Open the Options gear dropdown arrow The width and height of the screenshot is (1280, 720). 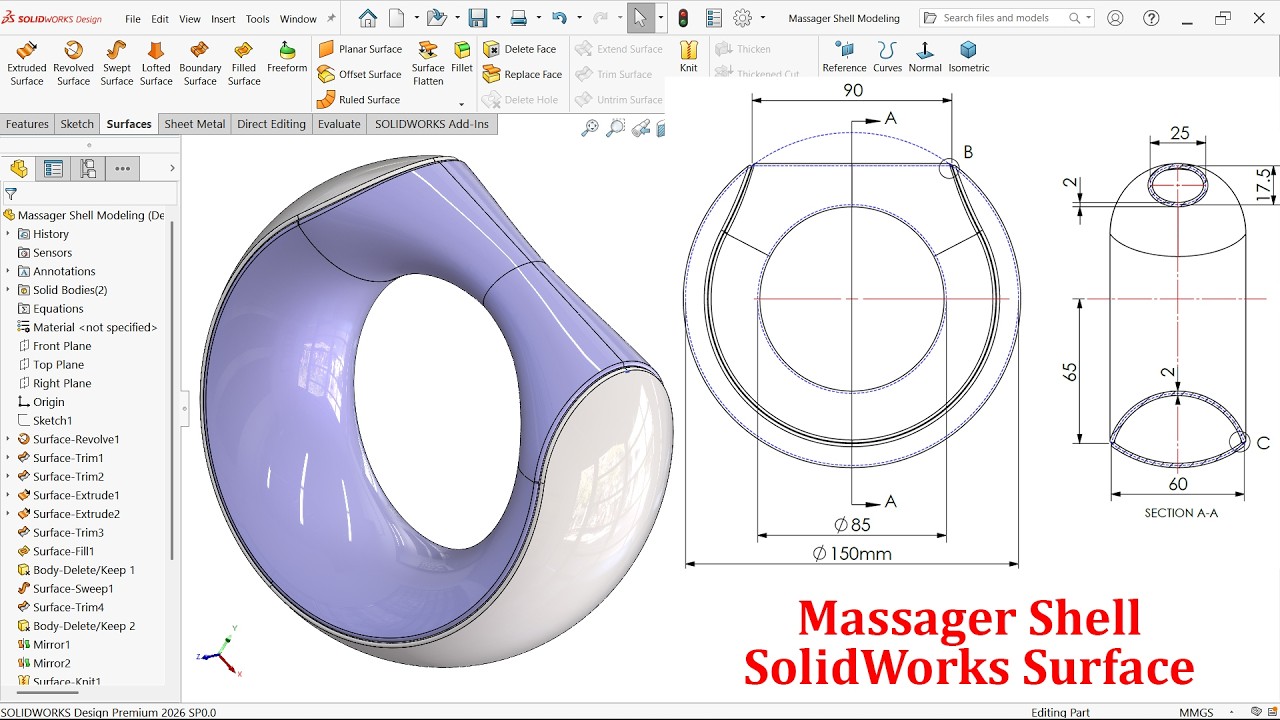pos(763,18)
